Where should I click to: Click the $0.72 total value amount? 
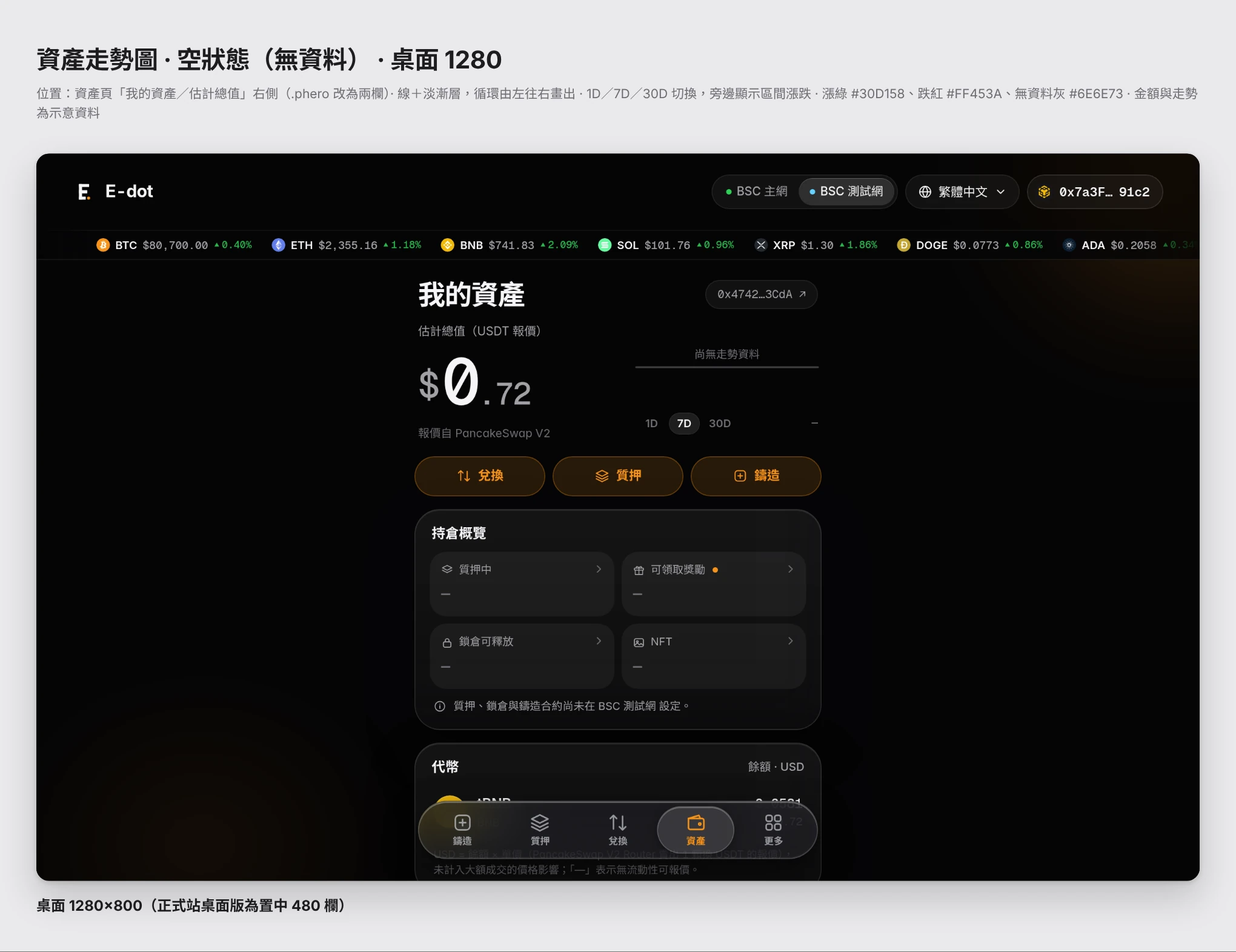(x=475, y=383)
